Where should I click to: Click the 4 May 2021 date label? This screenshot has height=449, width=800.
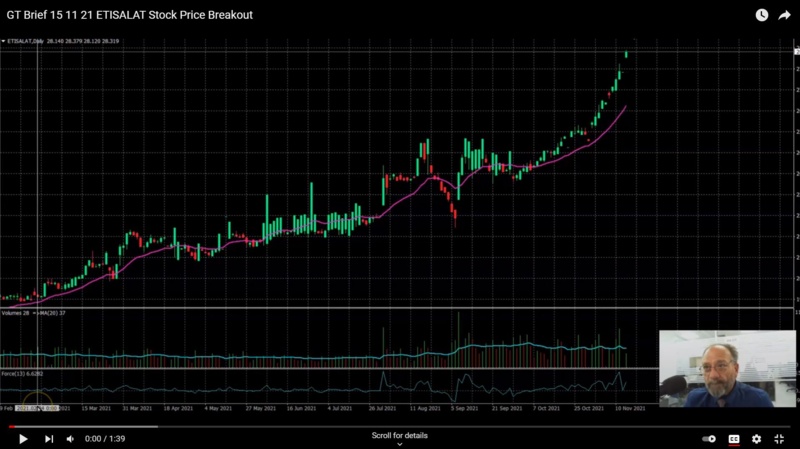pyautogui.click(x=218, y=408)
